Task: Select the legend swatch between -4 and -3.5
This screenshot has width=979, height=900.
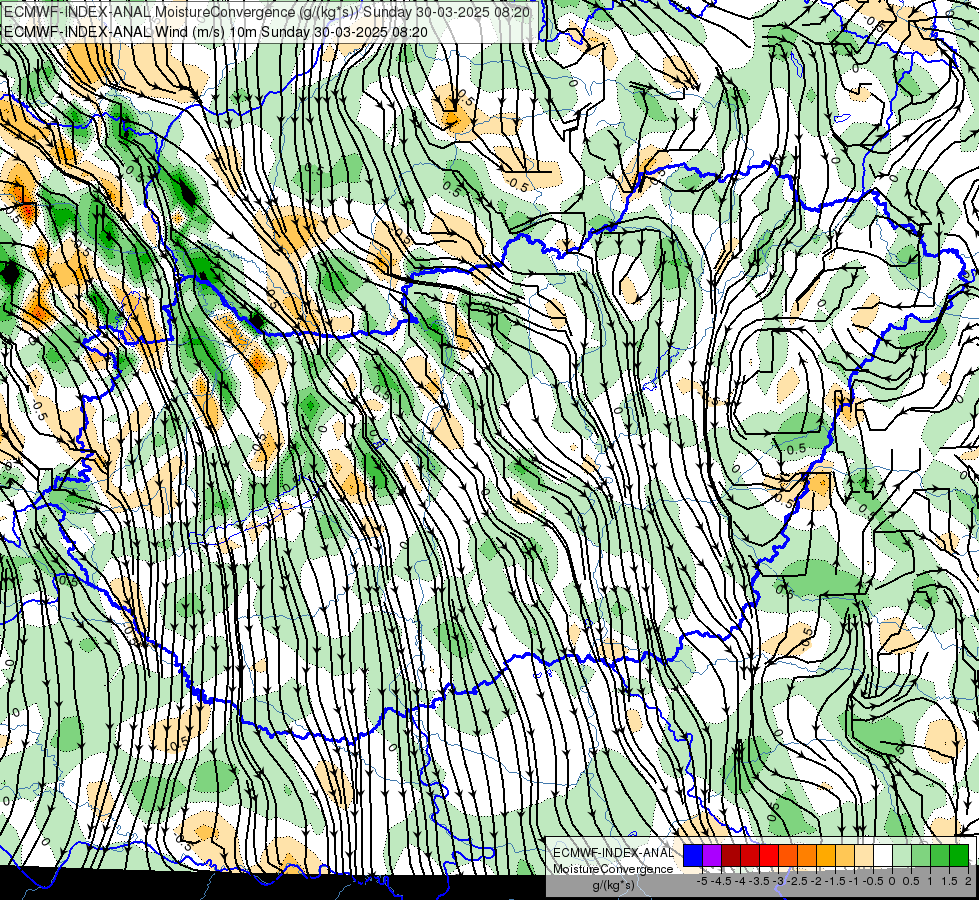Action: click(750, 855)
